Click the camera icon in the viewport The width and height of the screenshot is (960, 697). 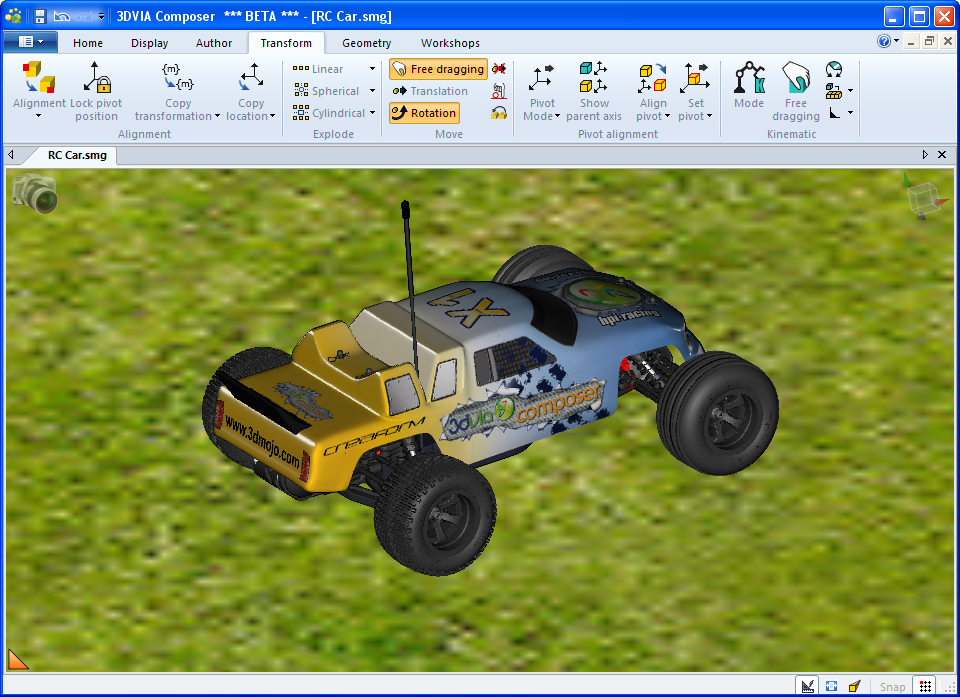pyautogui.click(x=35, y=193)
